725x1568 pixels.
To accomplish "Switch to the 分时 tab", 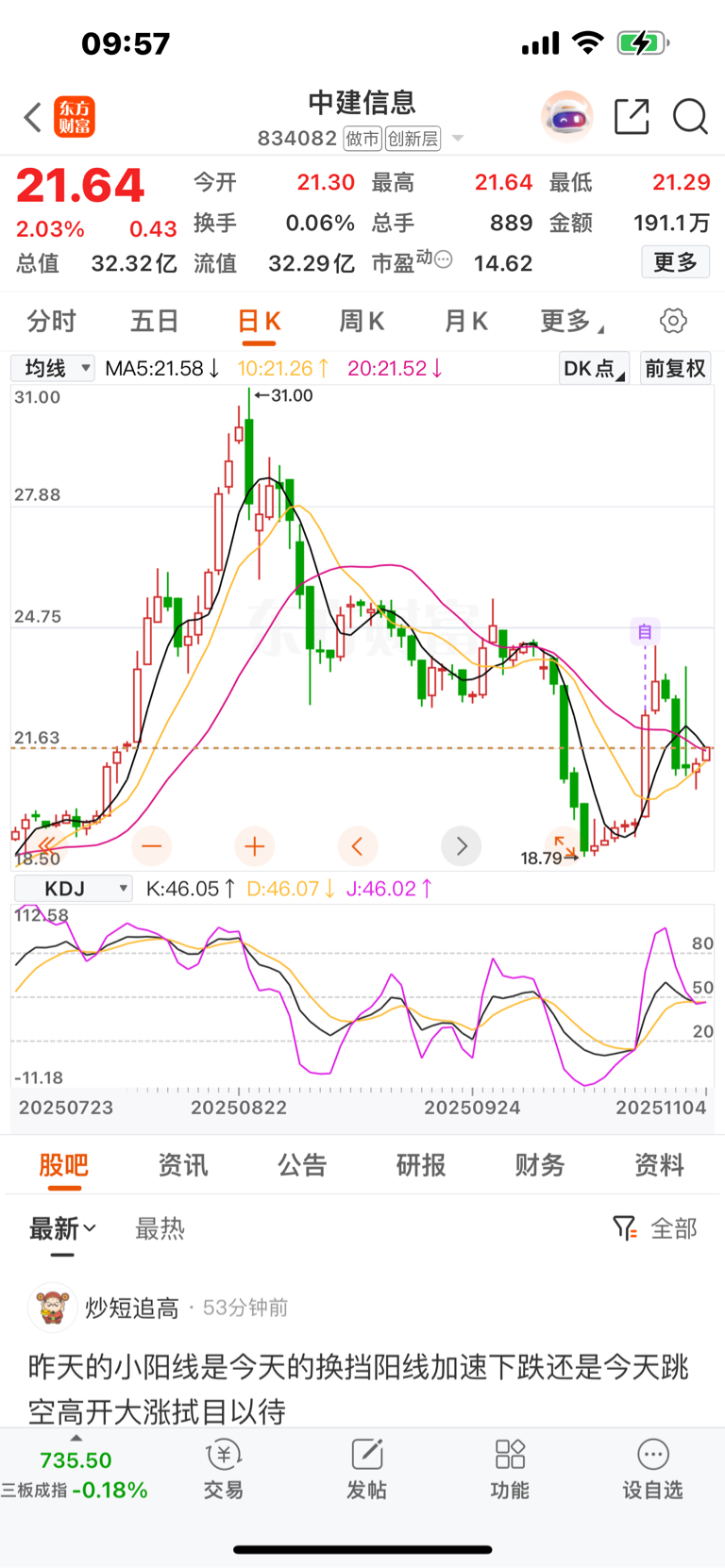I will pyautogui.click(x=51, y=321).
